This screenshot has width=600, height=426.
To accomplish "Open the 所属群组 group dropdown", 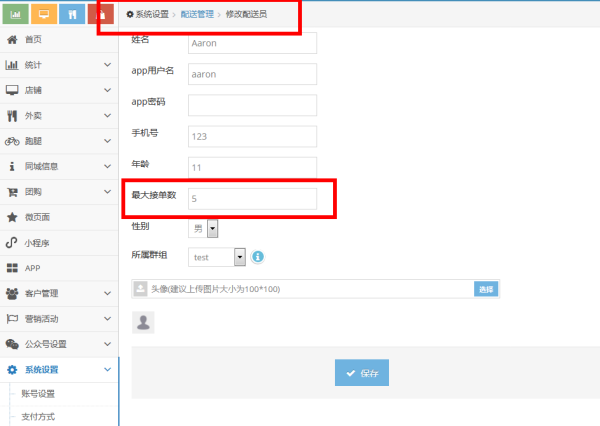I will point(239,257).
